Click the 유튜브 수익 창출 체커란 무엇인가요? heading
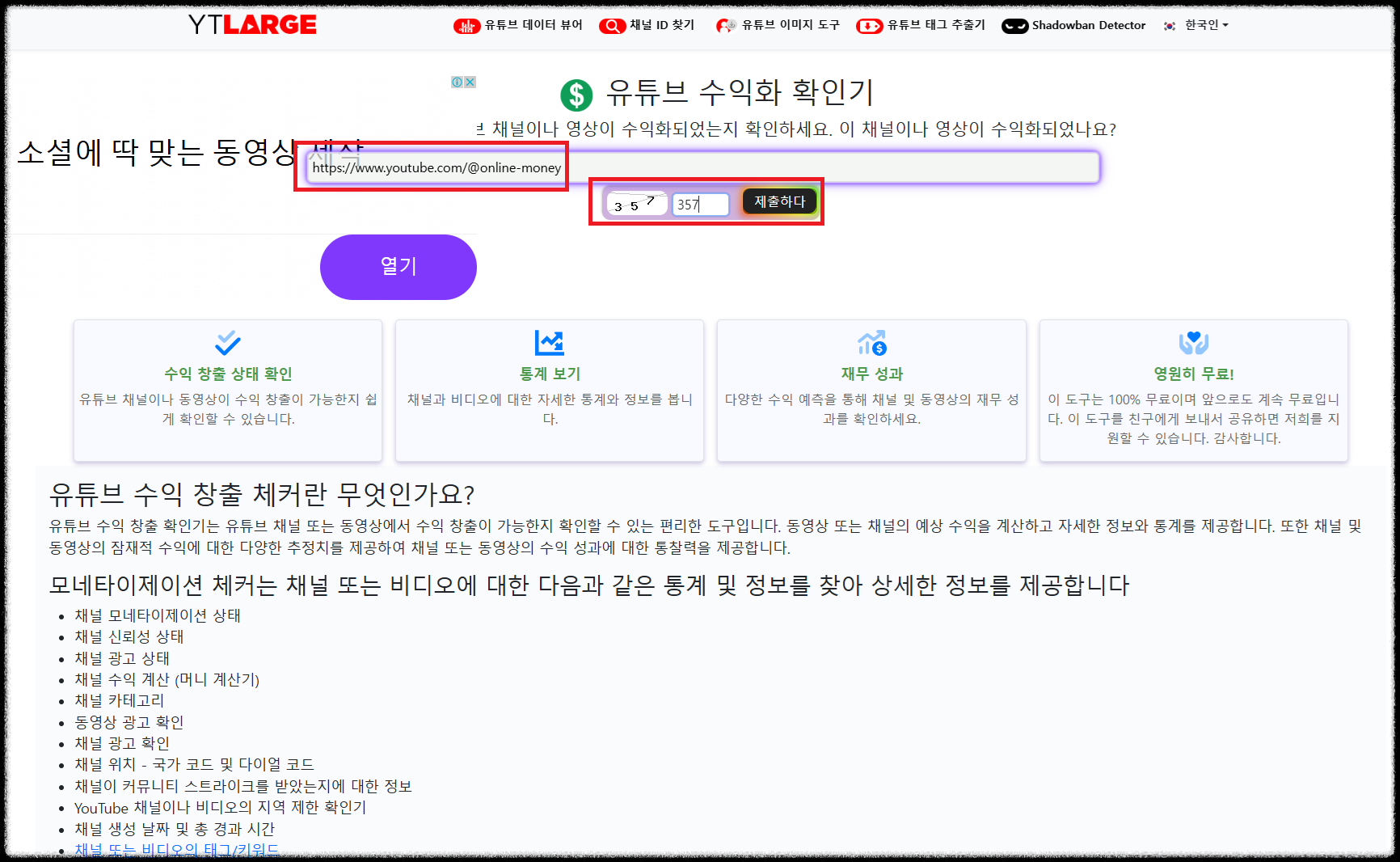The image size is (1400, 862). pyautogui.click(x=262, y=493)
